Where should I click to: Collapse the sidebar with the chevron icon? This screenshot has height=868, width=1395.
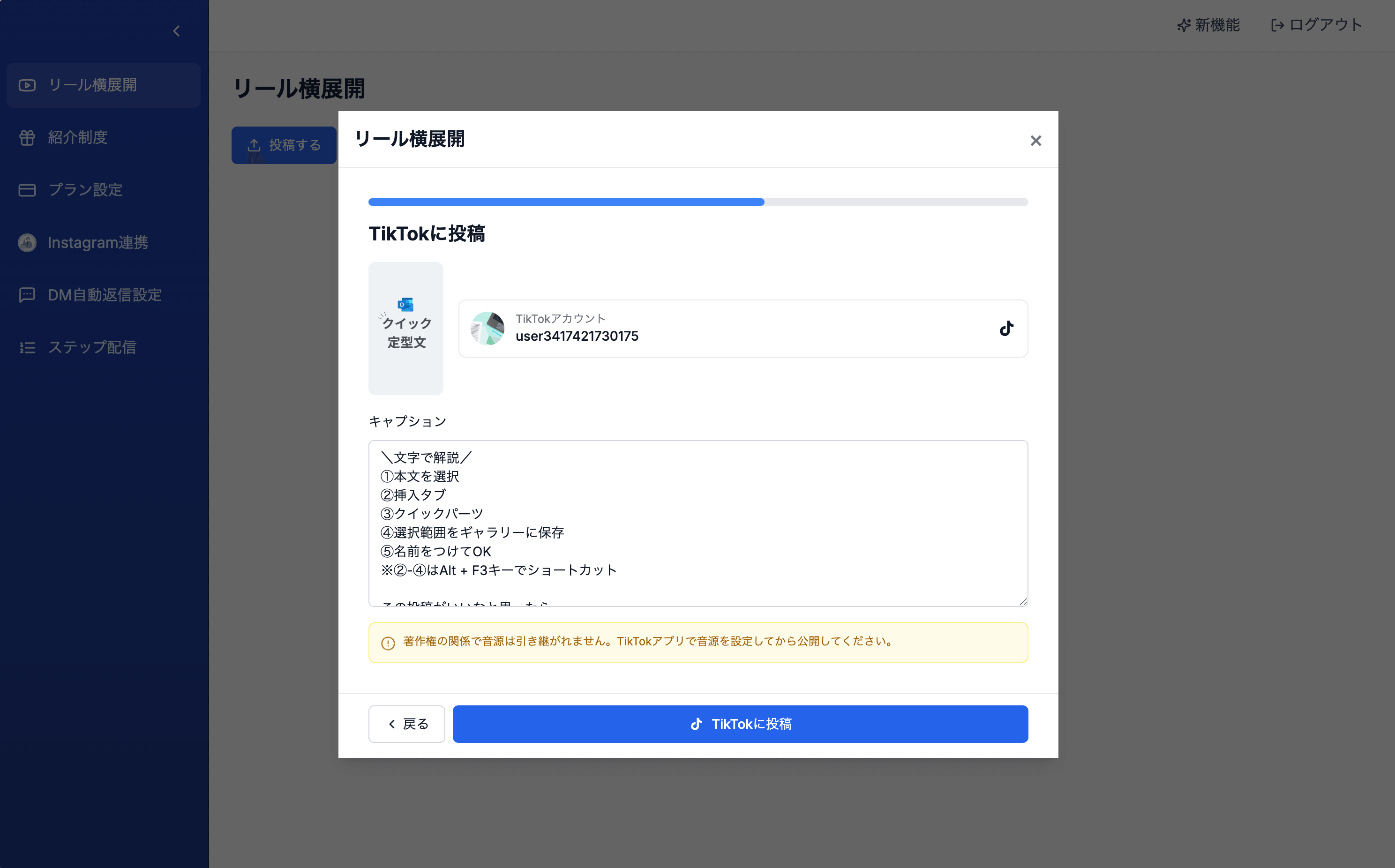point(176,31)
